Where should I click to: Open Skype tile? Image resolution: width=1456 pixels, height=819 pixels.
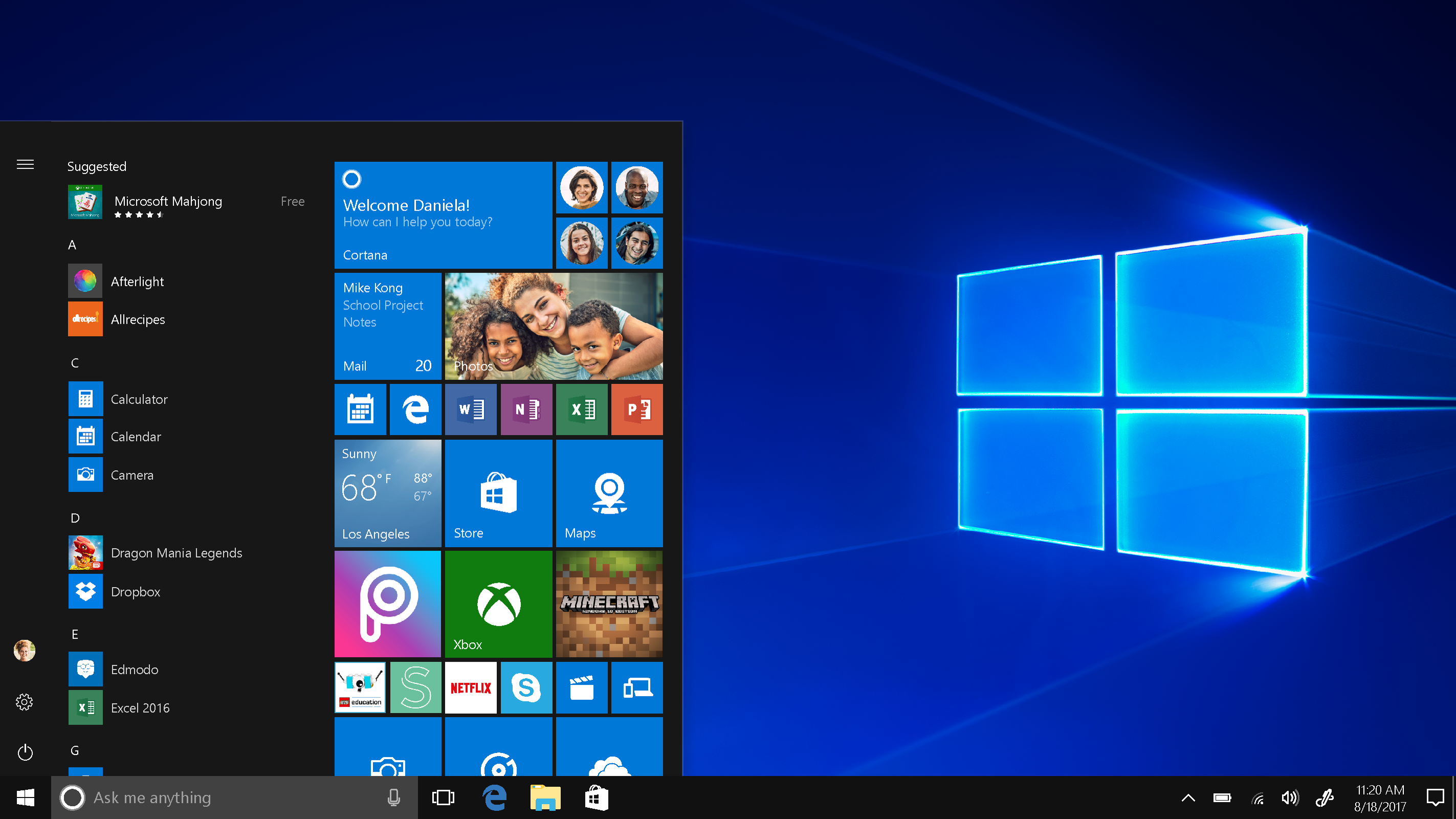pos(525,687)
